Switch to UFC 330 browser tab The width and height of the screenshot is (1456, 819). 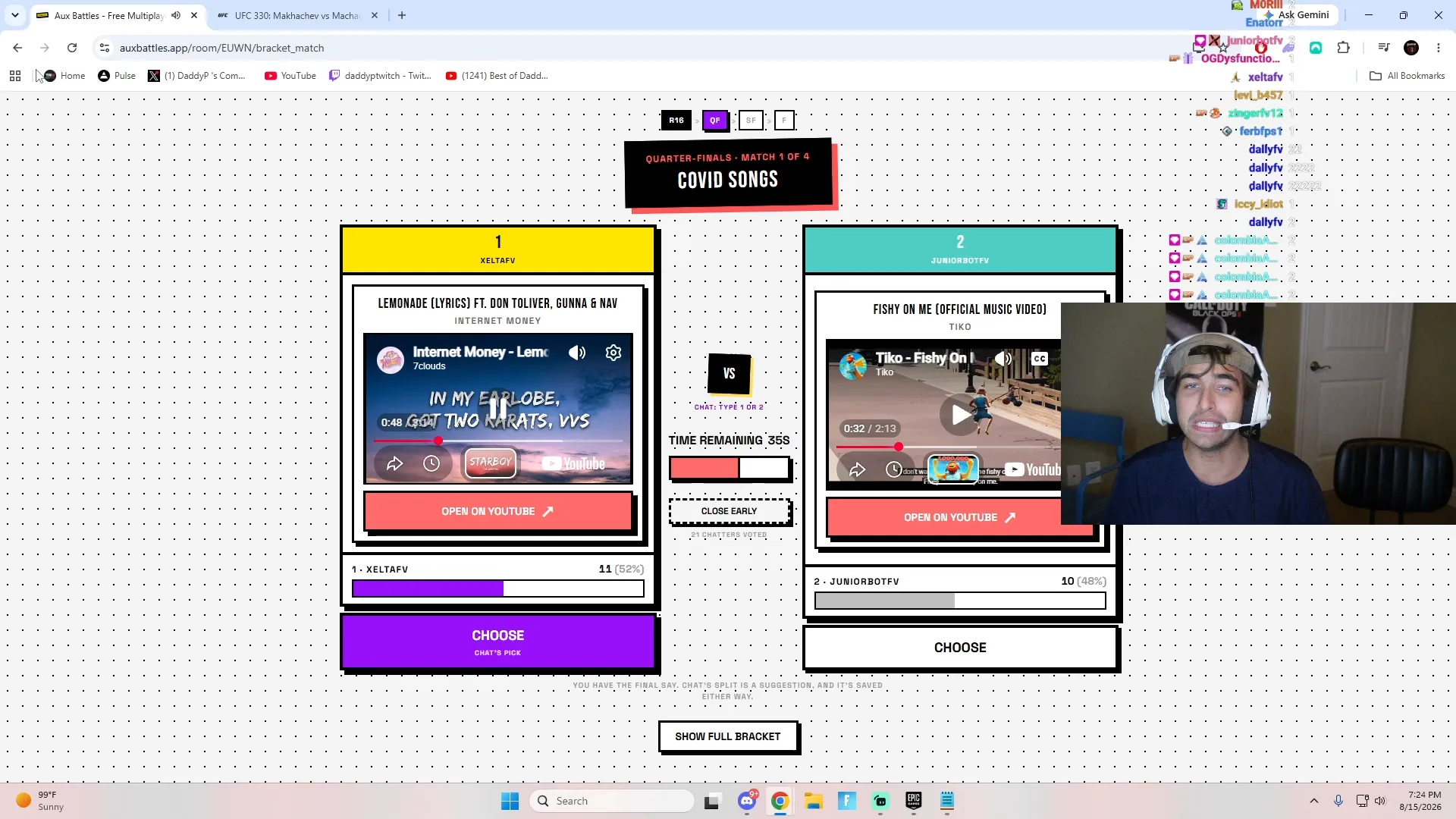297,15
